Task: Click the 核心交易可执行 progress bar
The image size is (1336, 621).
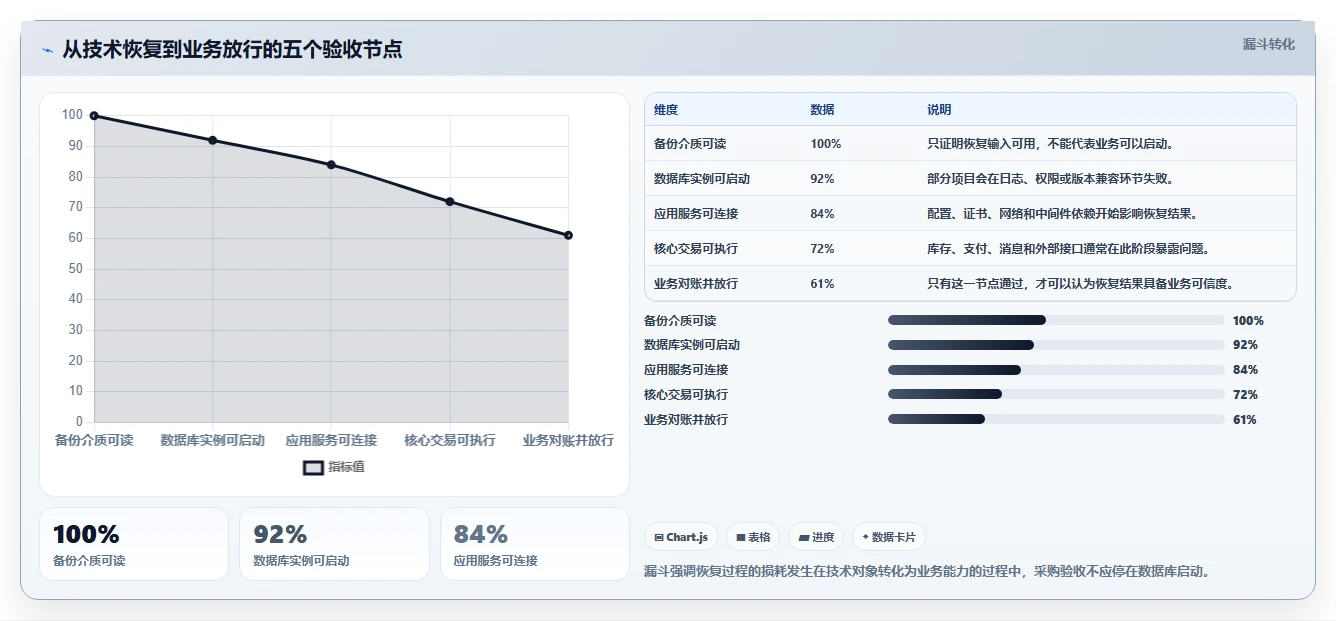Action: coord(1056,394)
